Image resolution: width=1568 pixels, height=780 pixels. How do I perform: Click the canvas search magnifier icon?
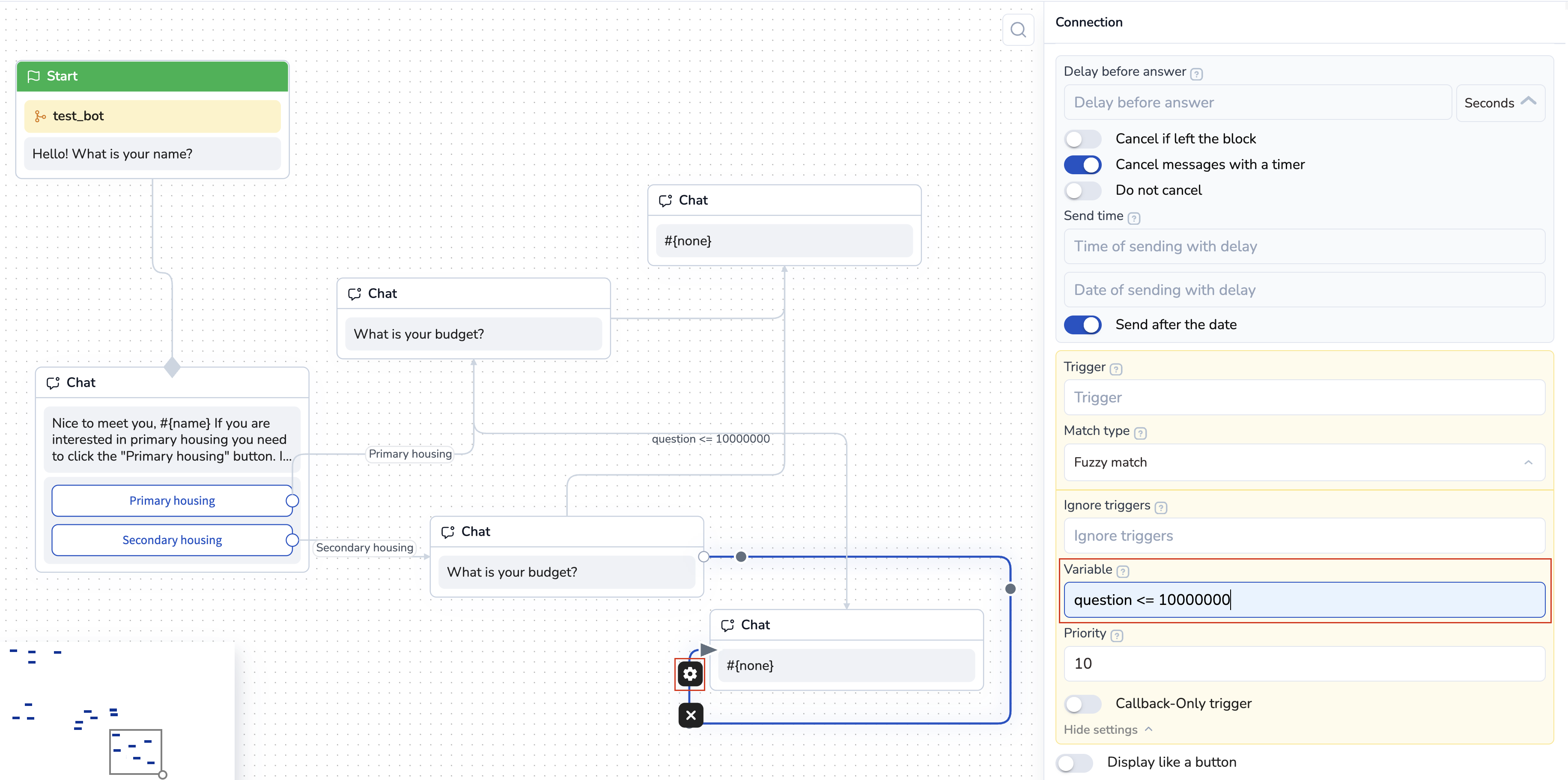pos(1018,29)
